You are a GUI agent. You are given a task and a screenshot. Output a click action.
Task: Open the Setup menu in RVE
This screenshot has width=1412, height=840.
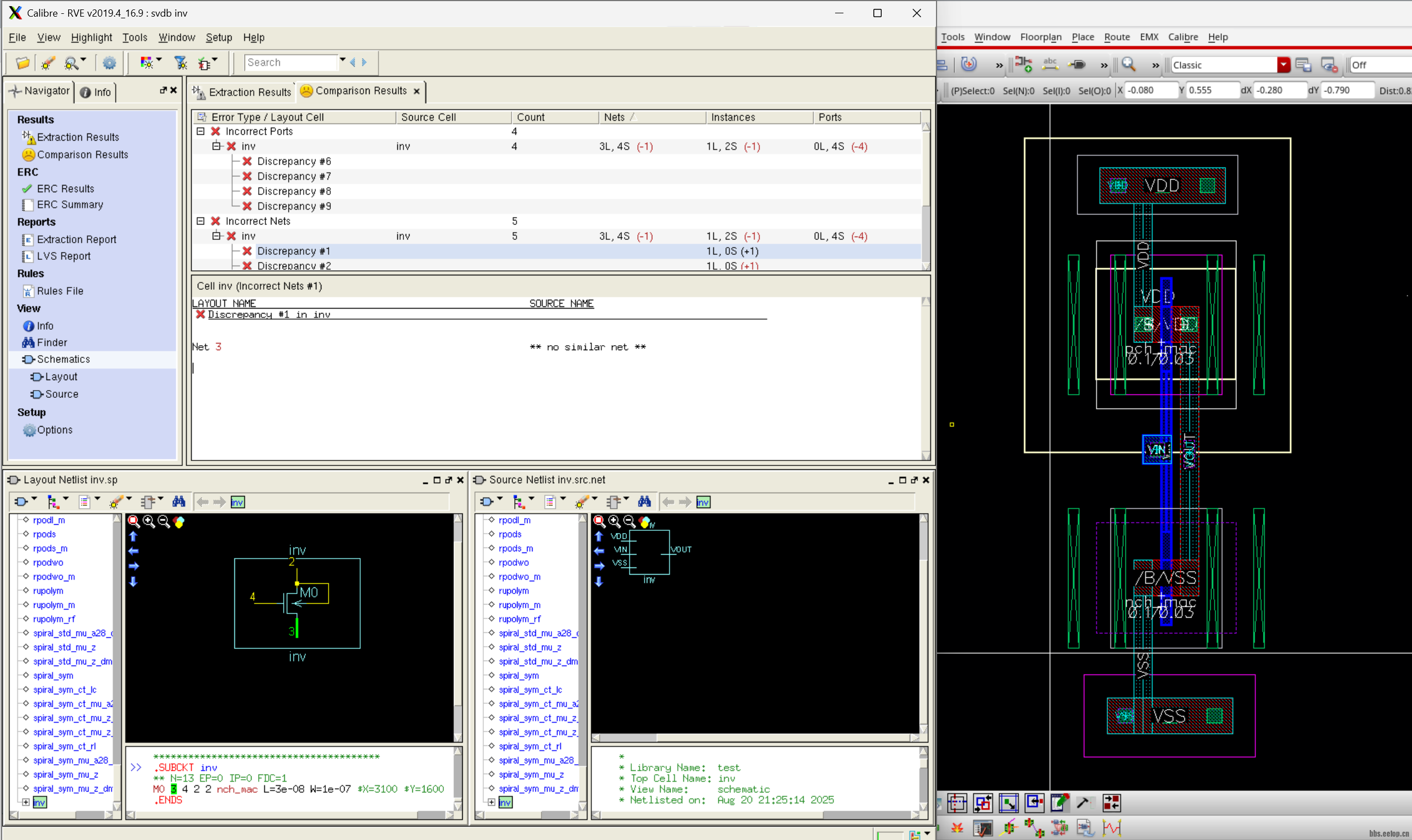click(x=218, y=37)
